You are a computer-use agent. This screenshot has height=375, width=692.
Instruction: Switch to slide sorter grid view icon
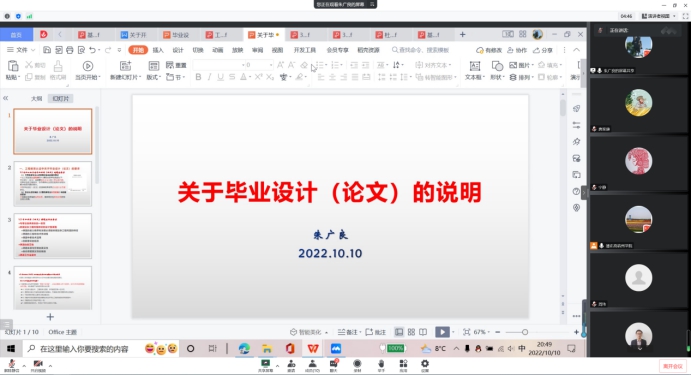point(411,332)
